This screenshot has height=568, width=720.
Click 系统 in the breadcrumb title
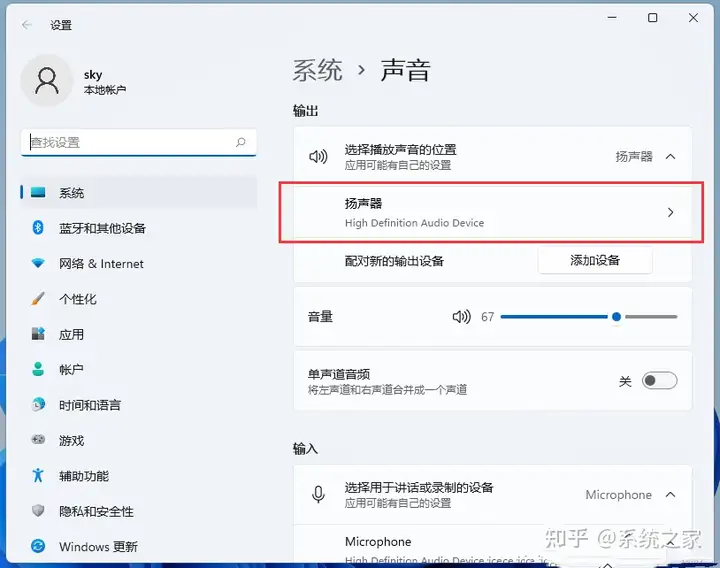[317, 71]
